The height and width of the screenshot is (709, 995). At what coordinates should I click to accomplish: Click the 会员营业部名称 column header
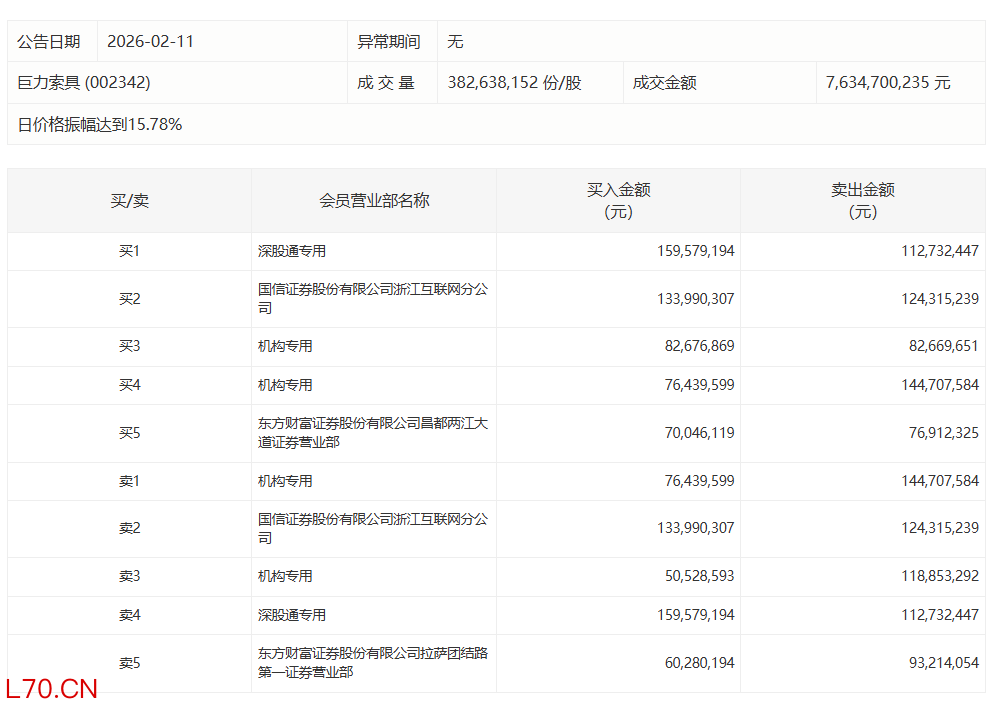374,201
